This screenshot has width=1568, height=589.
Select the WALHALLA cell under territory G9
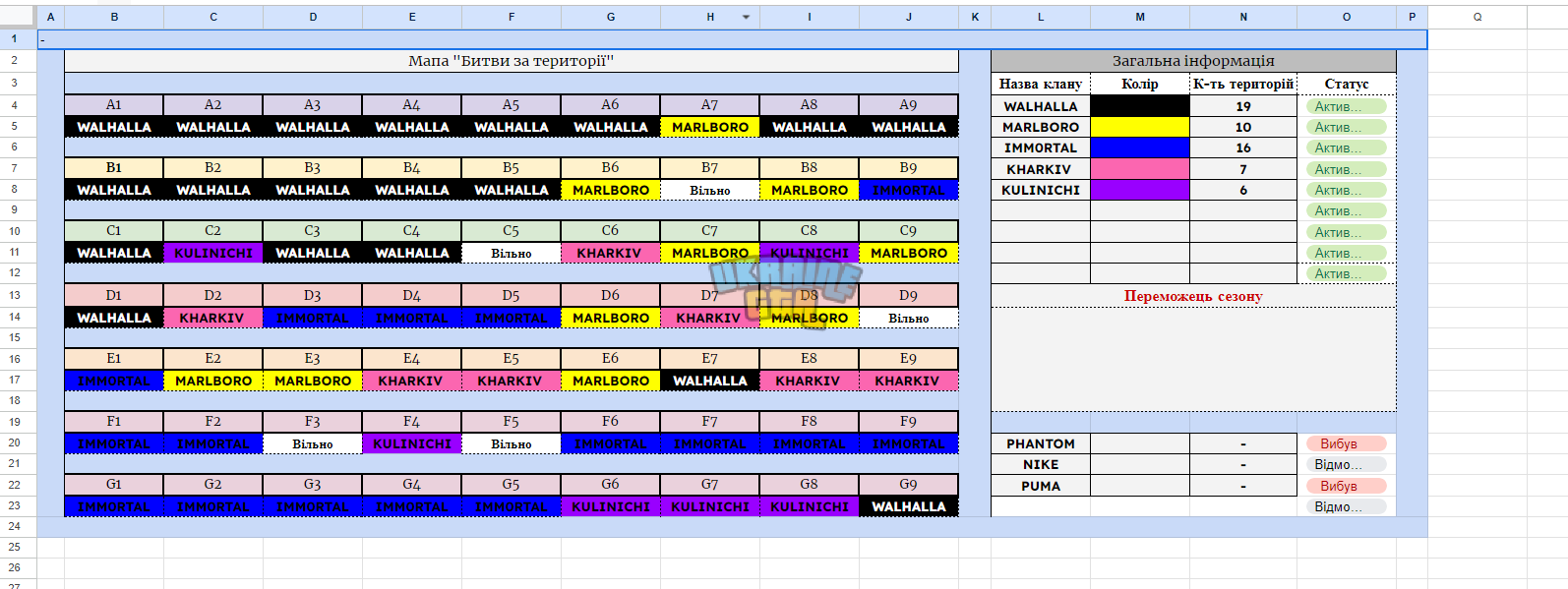pyautogui.click(x=909, y=506)
